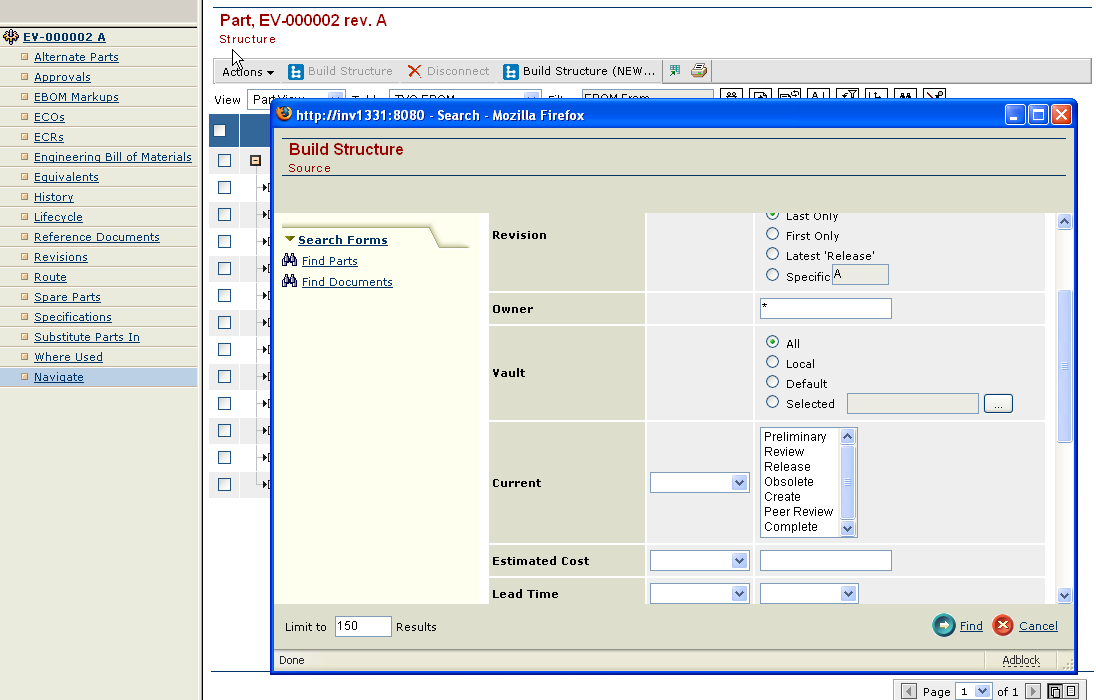Click the Find Parts link
Image resolution: width=1096 pixels, height=700 pixels.
329,261
